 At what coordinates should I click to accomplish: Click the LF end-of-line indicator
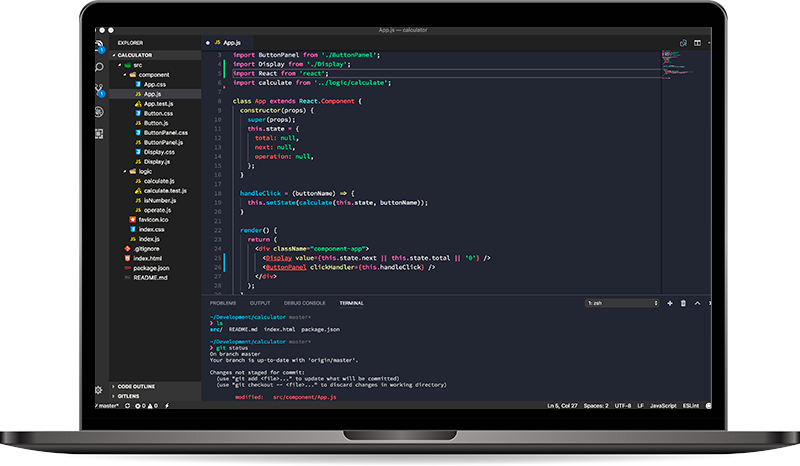640,406
